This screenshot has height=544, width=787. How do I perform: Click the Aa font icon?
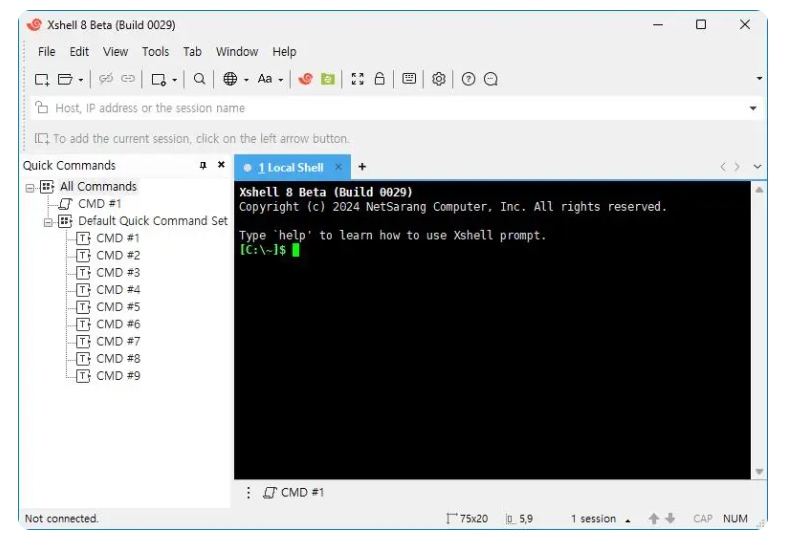(x=265, y=79)
